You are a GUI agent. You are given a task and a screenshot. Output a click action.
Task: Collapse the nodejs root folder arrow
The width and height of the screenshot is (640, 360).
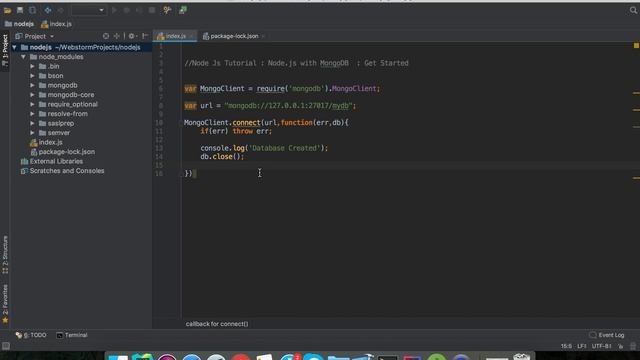coord(15,47)
